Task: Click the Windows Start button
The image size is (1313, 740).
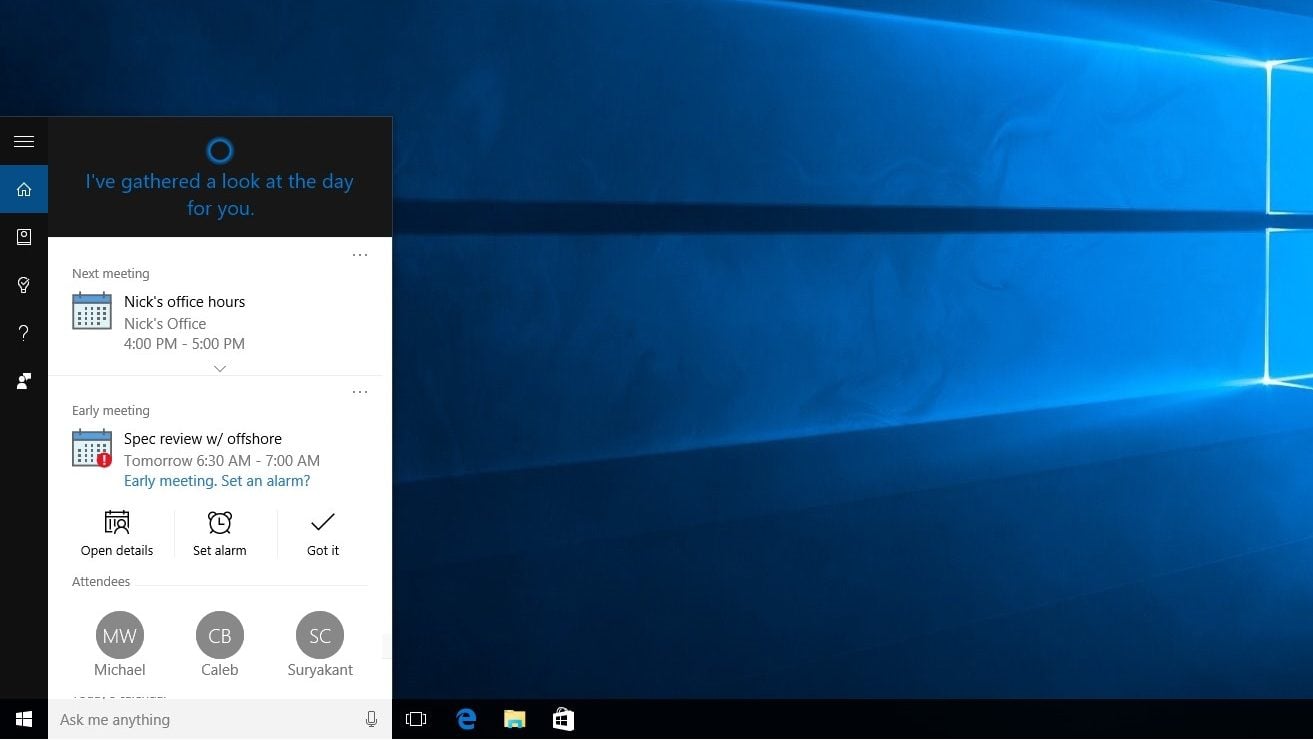Action: 24,719
